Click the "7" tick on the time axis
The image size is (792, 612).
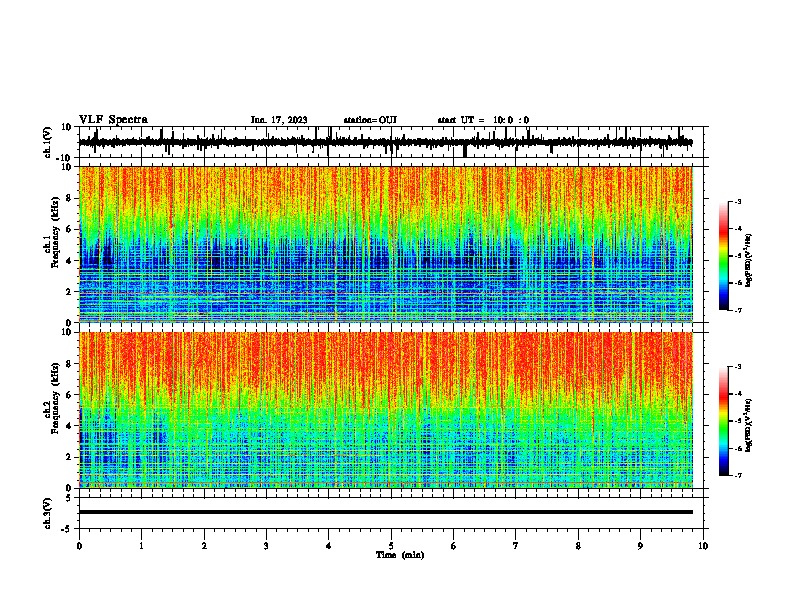click(x=516, y=545)
